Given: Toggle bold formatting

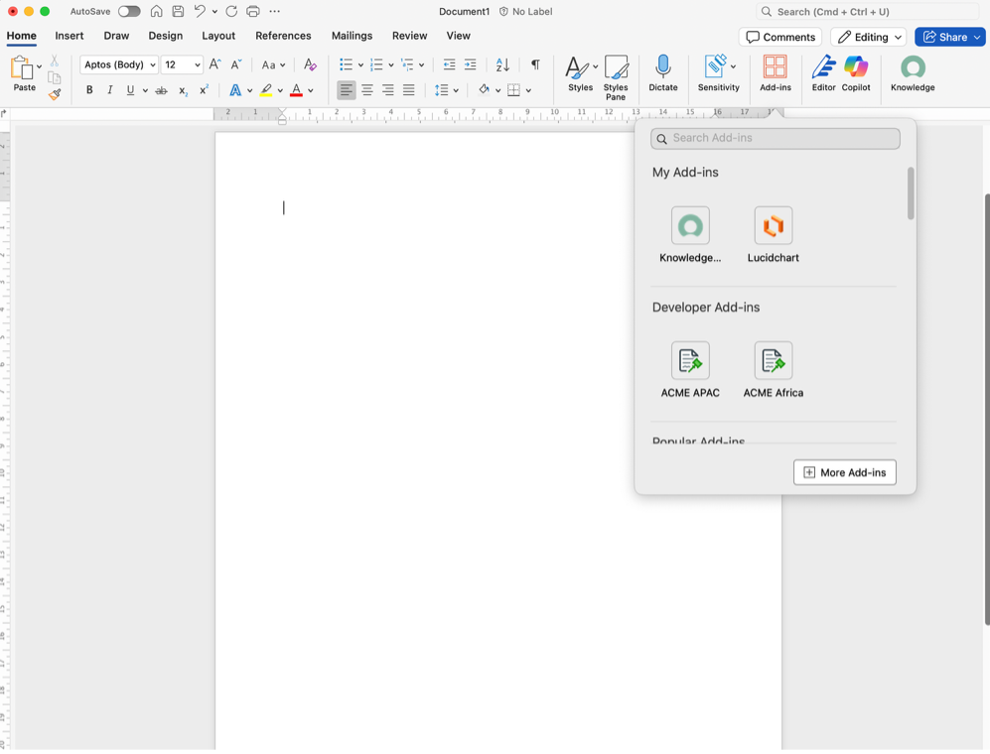Looking at the screenshot, I should coord(89,90).
